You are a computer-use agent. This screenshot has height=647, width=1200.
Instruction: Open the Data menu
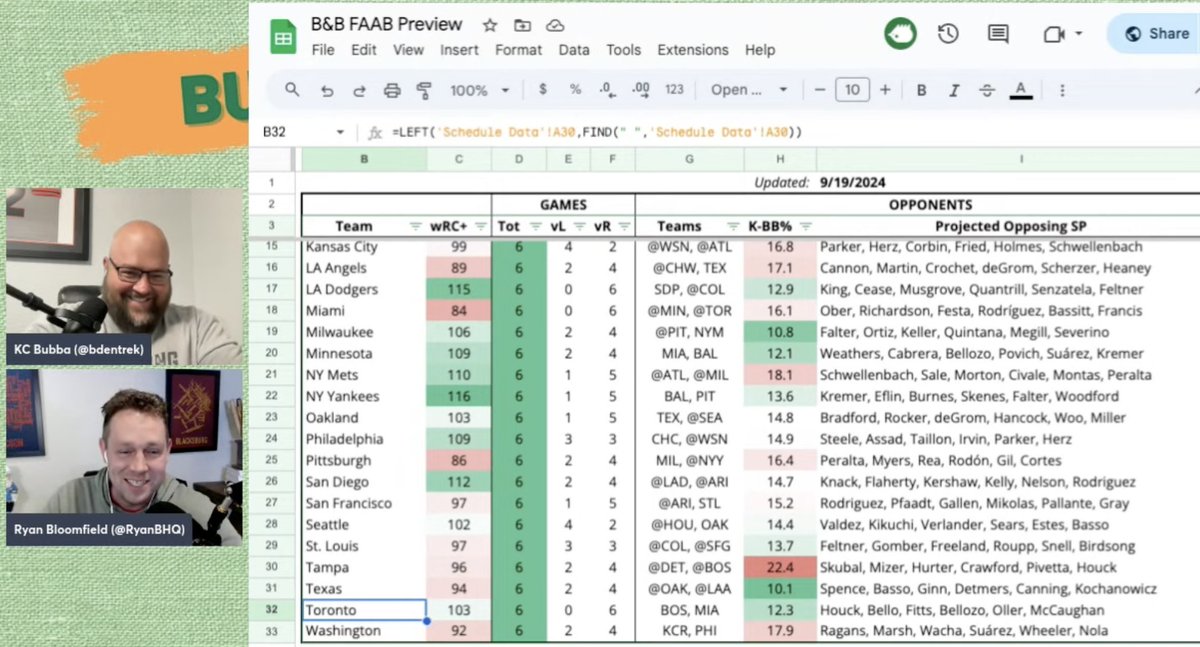pos(574,50)
